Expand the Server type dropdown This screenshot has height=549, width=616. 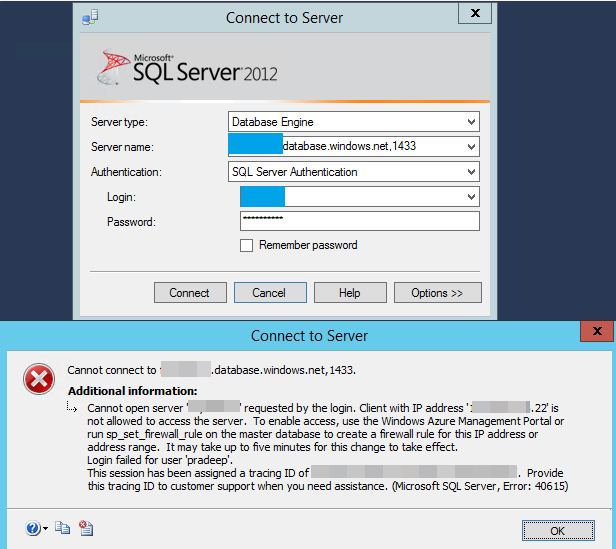pyautogui.click(x=471, y=122)
